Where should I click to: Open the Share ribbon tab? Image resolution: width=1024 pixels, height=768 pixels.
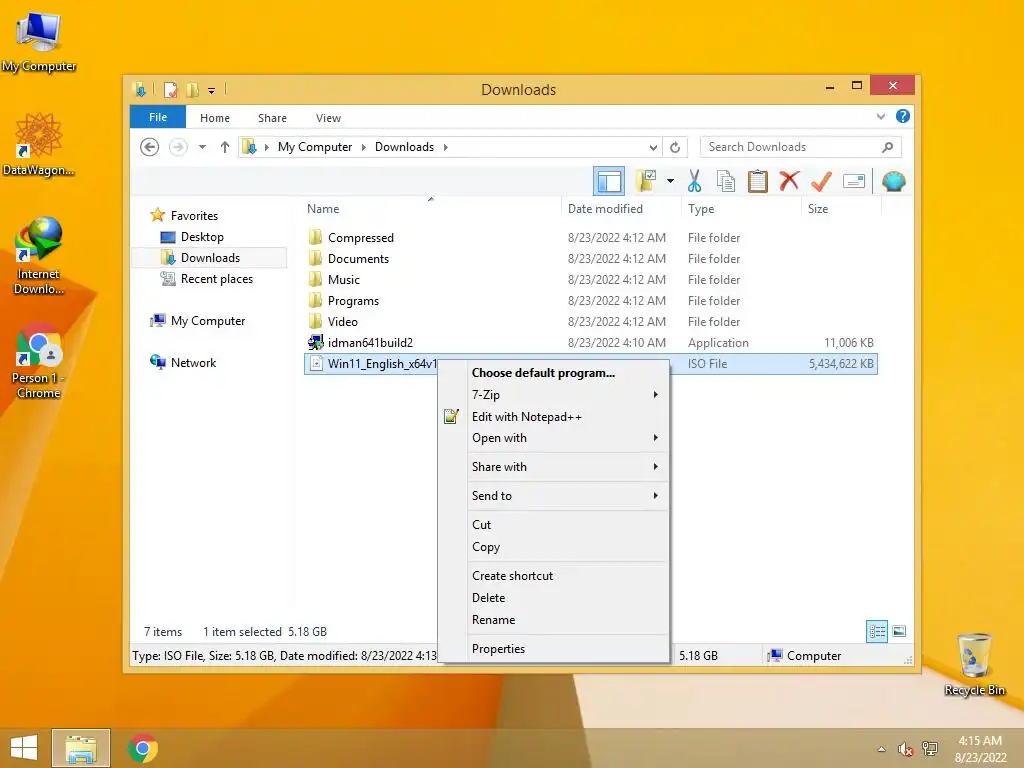tap(272, 118)
